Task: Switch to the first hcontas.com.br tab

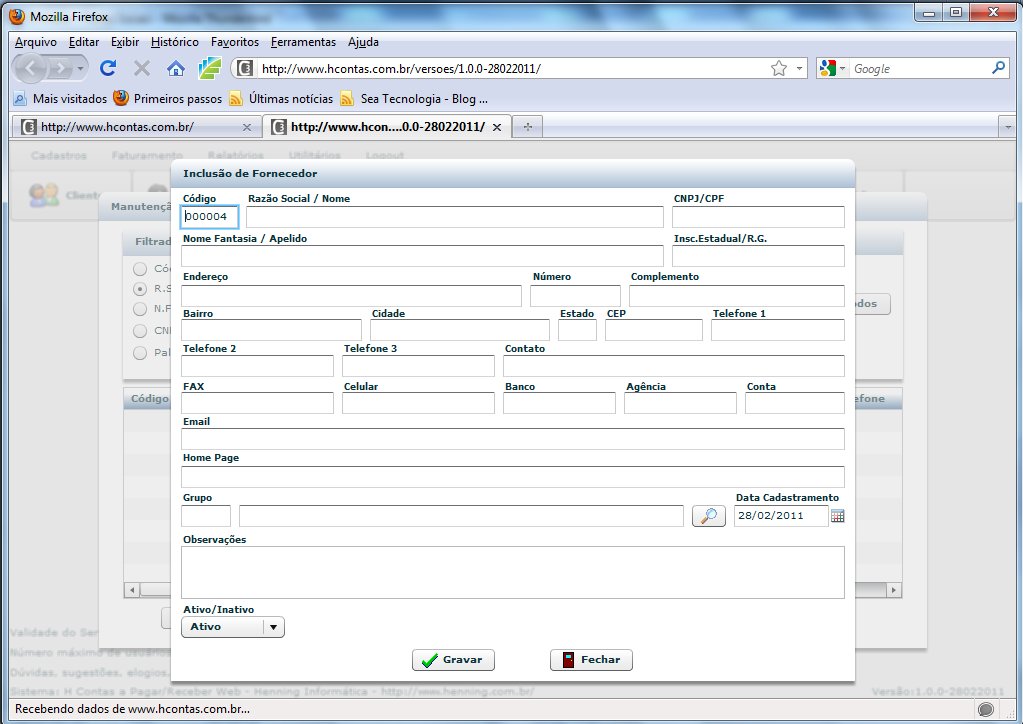Action: pyautogui.click(x=136, y=127)
